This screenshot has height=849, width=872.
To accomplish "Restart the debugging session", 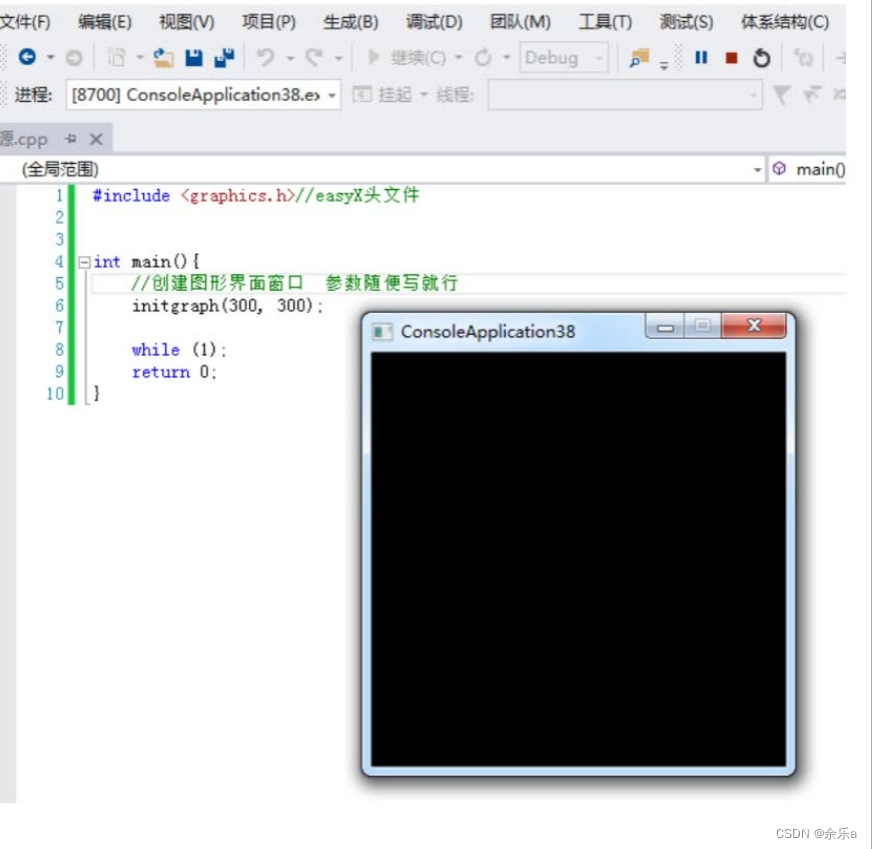I will tap(761, 58).
